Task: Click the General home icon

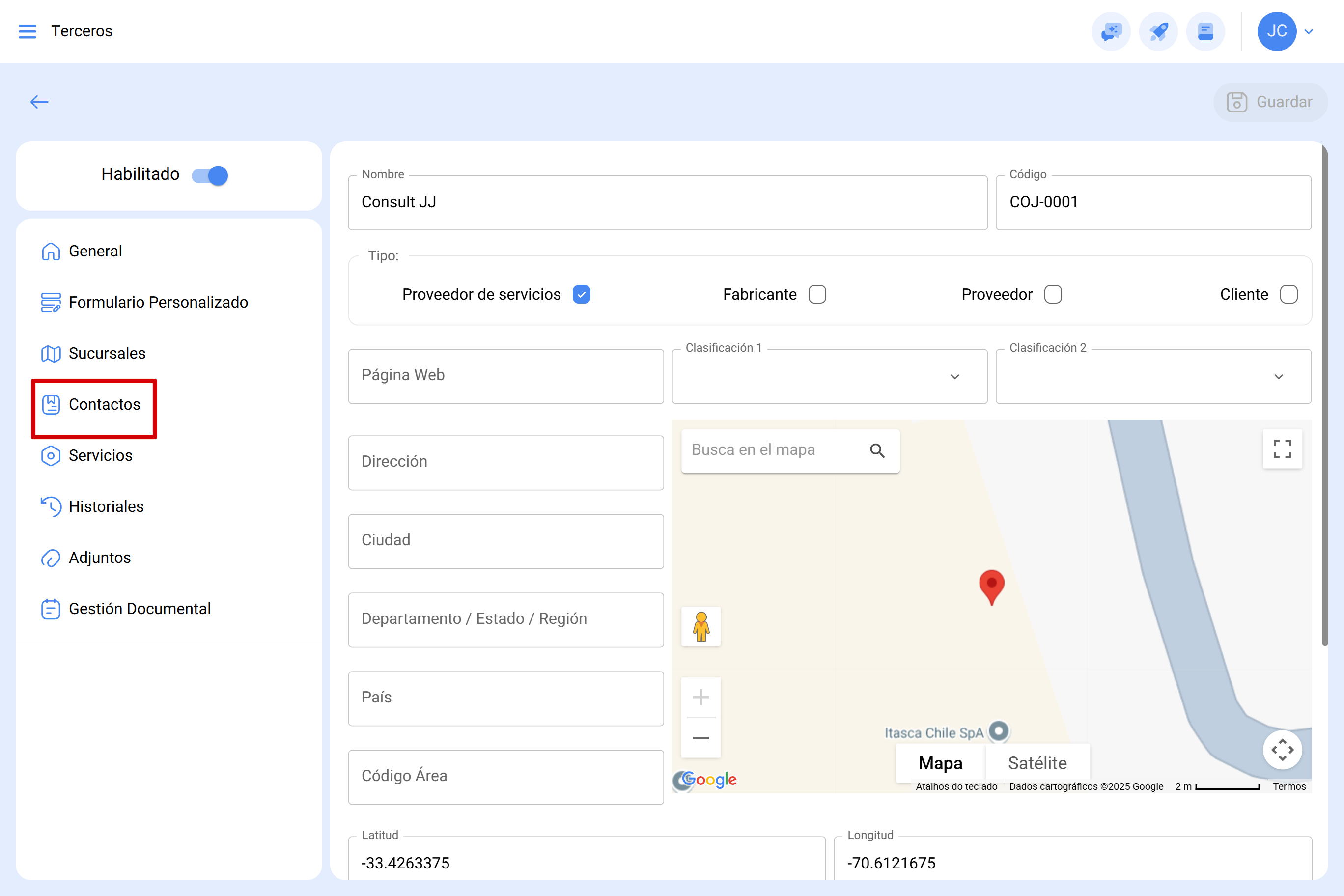Action: (50, 252)
